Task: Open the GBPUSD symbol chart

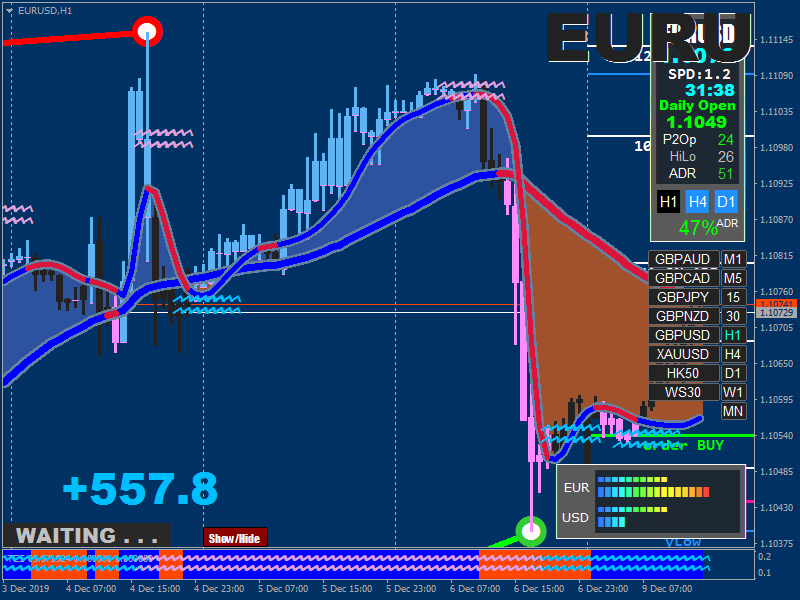Action: 683,335
